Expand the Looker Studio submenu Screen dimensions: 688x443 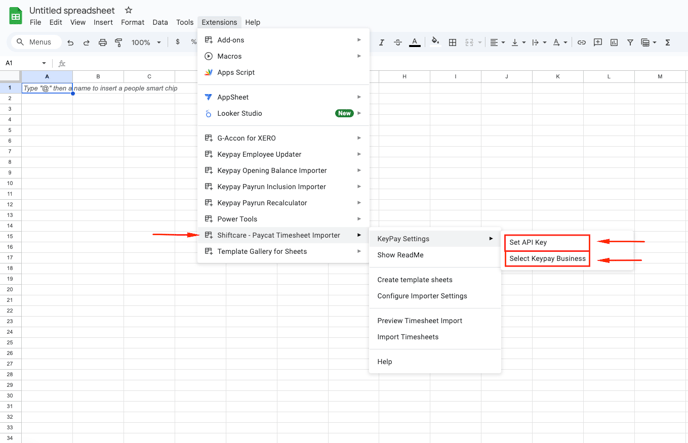tap(283, 113)
